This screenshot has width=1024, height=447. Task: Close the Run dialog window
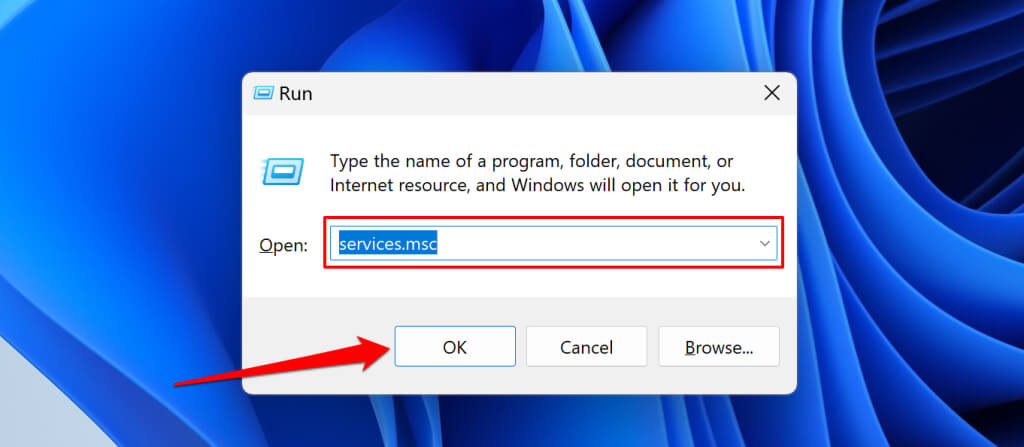(771, 93)
